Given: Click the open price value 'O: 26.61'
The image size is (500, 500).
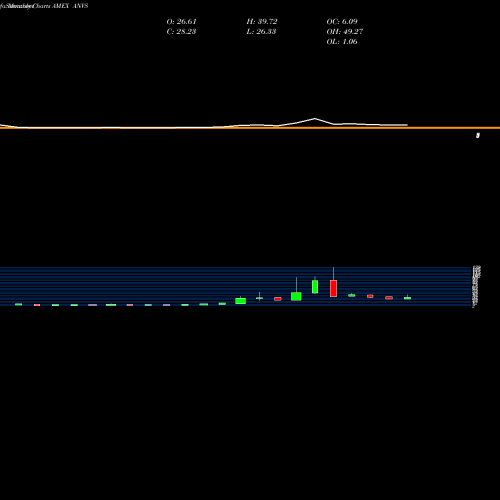Looking at the screenshot, I should (181, 22).
